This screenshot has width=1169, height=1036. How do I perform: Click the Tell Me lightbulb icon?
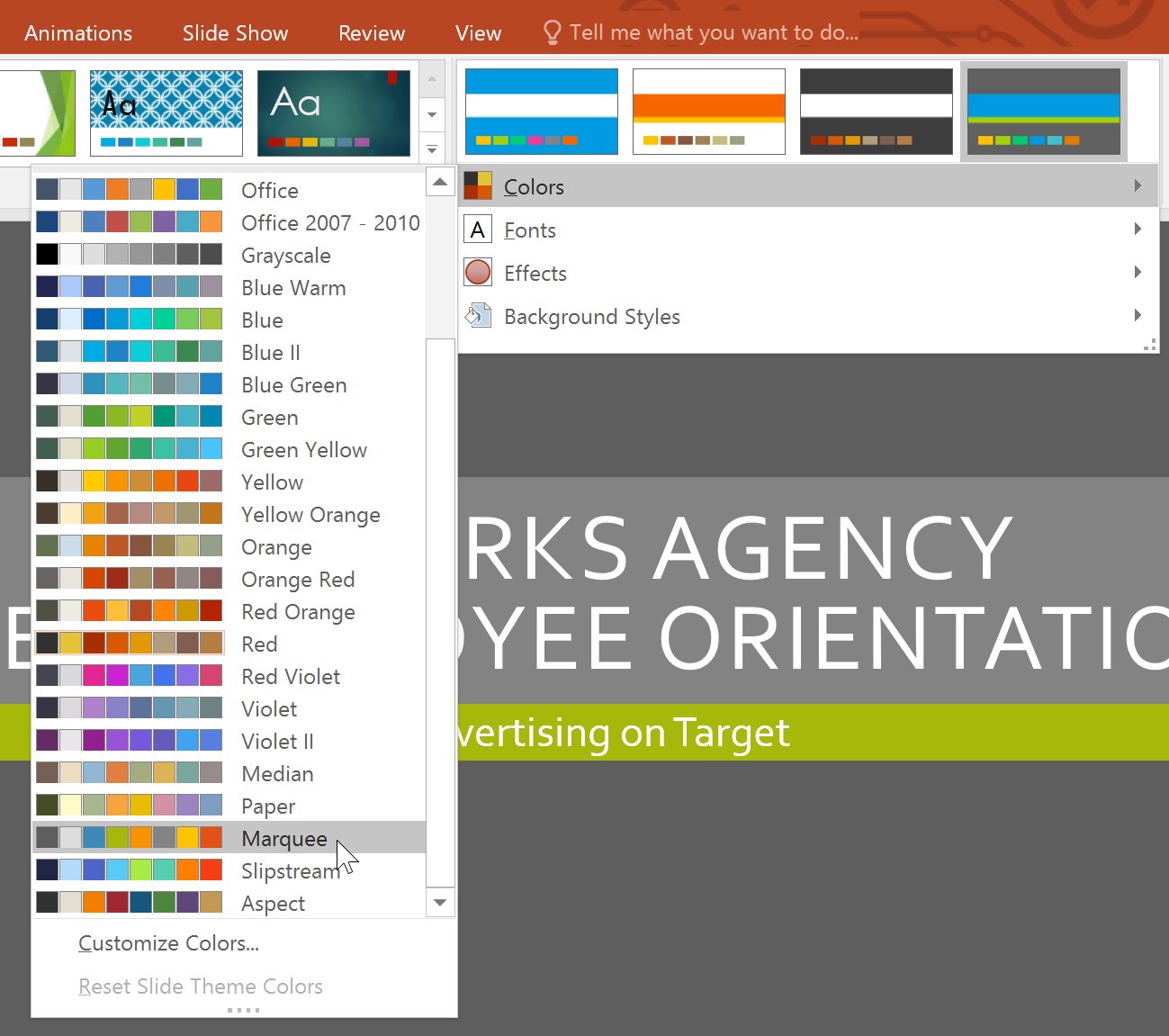[x=553, y=32]
